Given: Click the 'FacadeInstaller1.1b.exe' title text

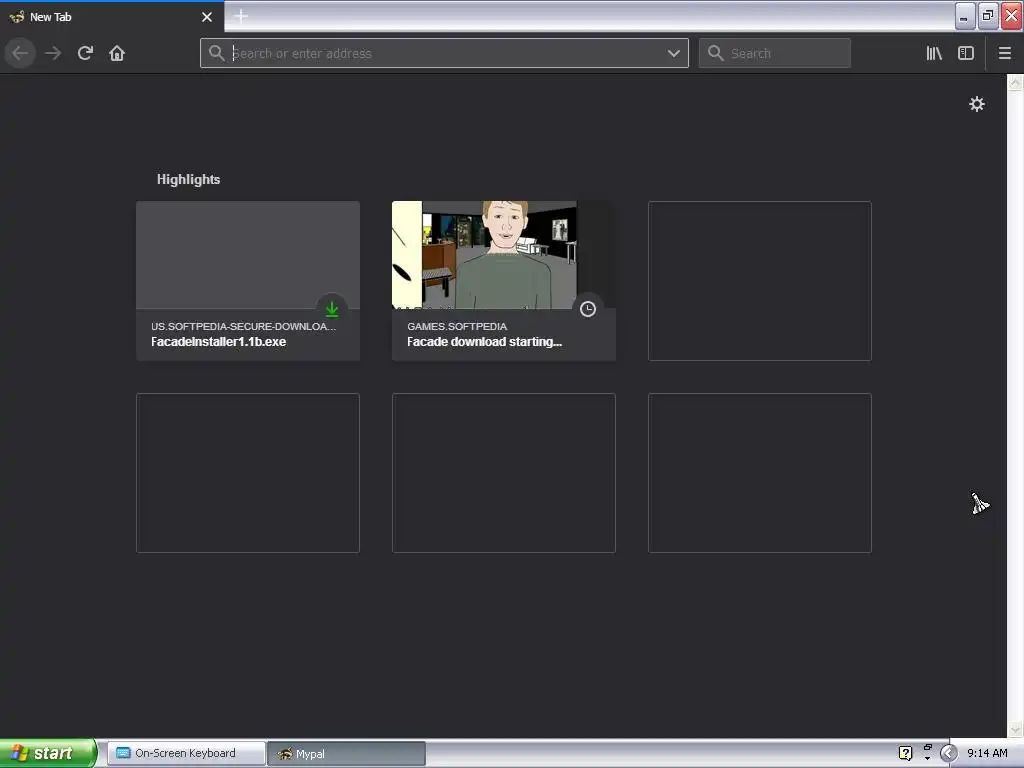Looking at the screenshot, I should click(219, 342).
